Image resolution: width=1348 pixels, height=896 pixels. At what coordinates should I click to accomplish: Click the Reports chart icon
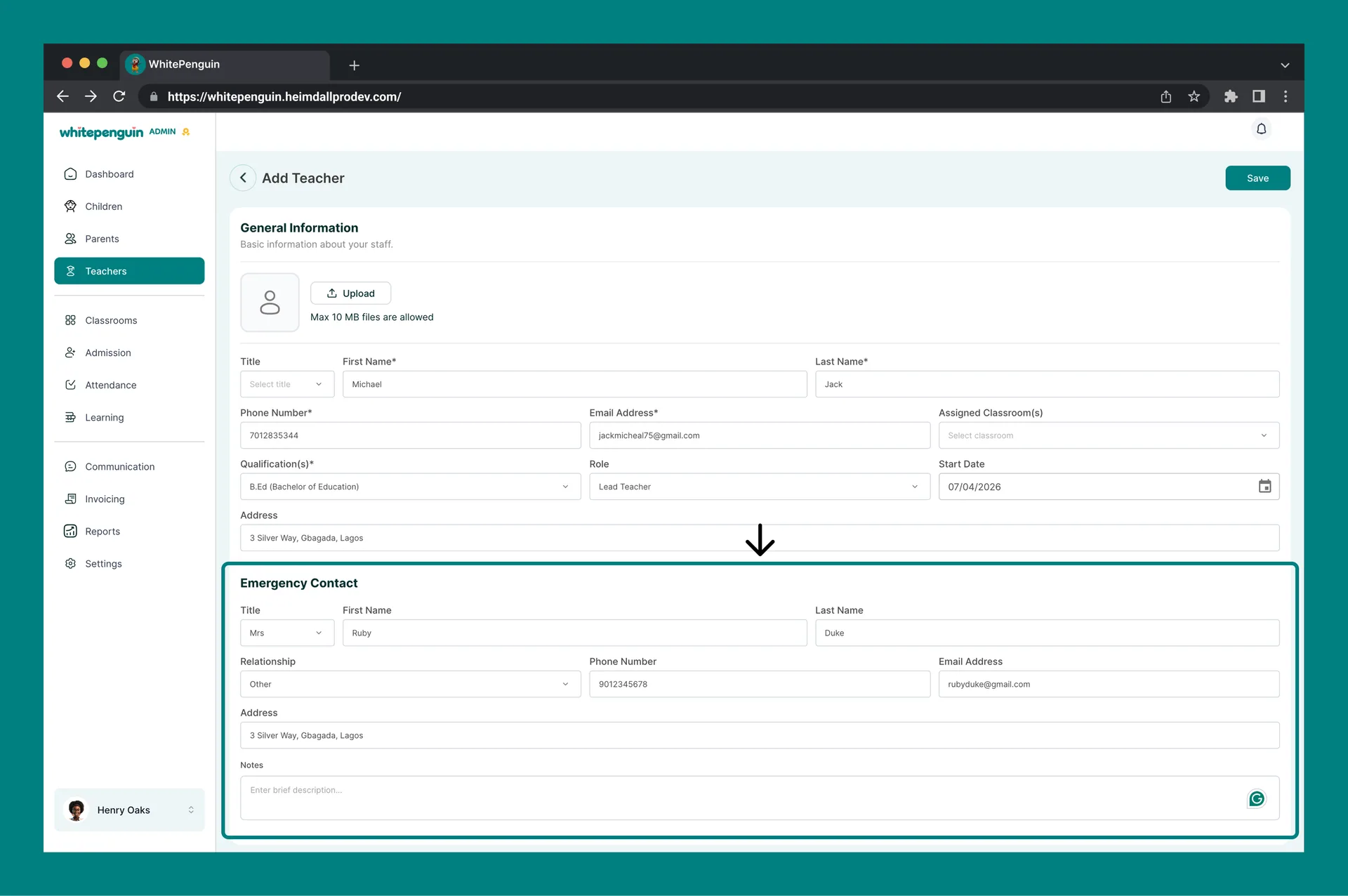click(x=70, y=531)
